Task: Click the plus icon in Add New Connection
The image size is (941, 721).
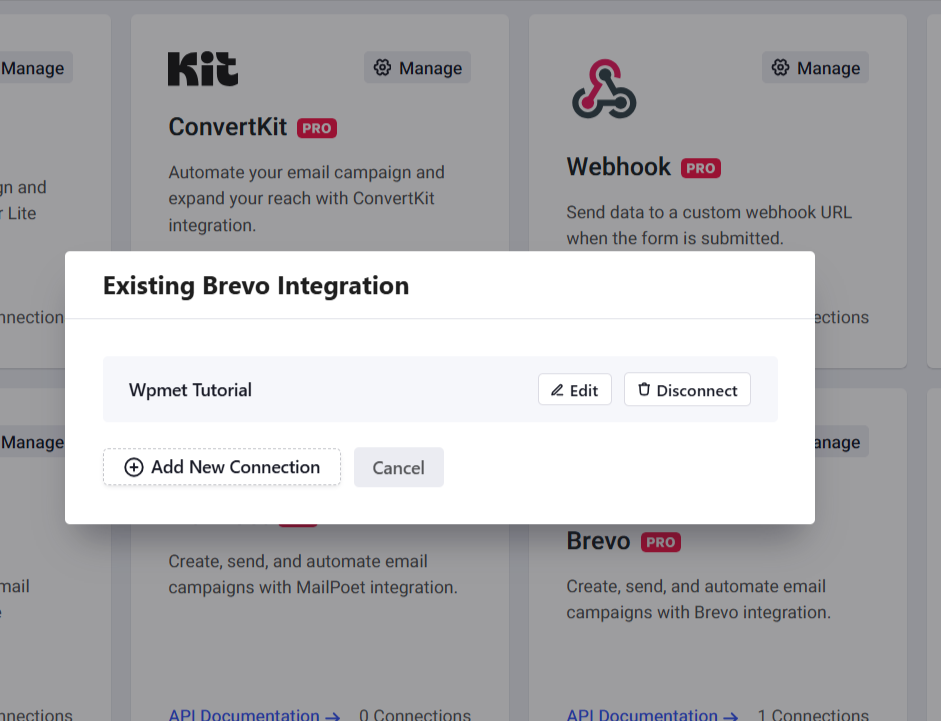Action: coord(133,467)
